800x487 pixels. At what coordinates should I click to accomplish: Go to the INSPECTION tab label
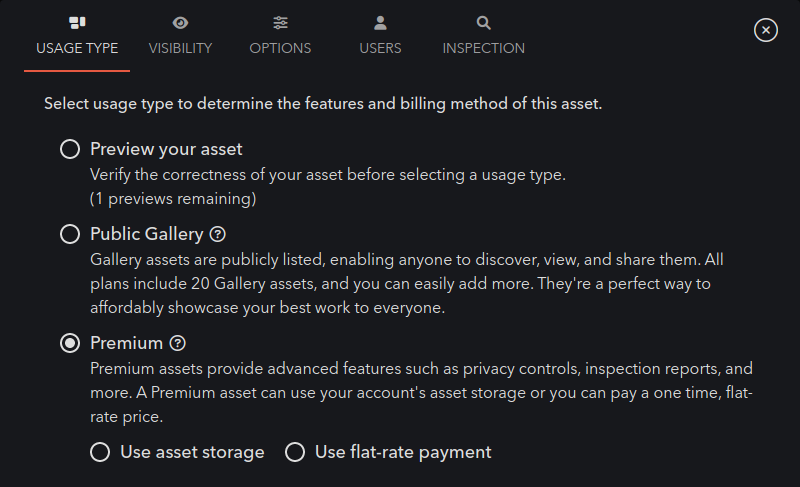coord(483,48)
